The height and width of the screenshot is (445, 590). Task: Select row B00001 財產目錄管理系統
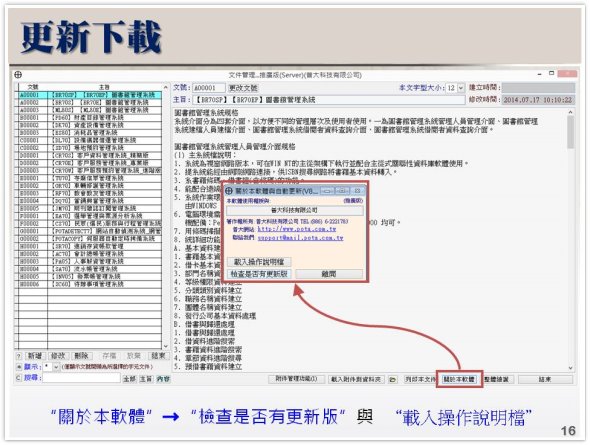tap(90, 117)
